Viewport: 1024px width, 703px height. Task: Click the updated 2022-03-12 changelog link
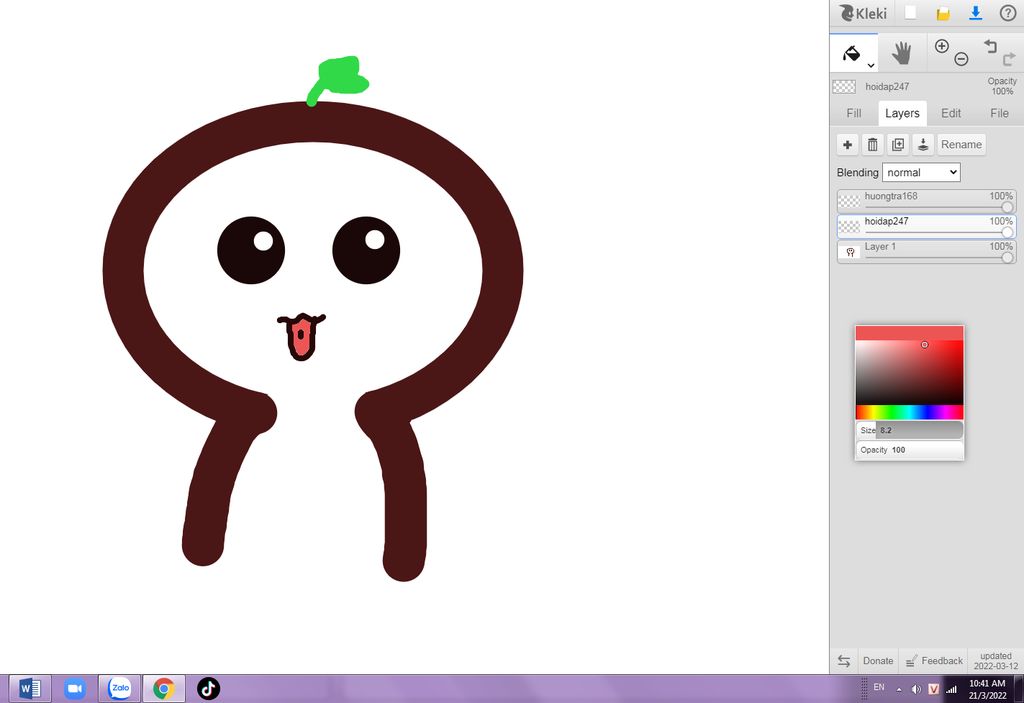(995, 661)
